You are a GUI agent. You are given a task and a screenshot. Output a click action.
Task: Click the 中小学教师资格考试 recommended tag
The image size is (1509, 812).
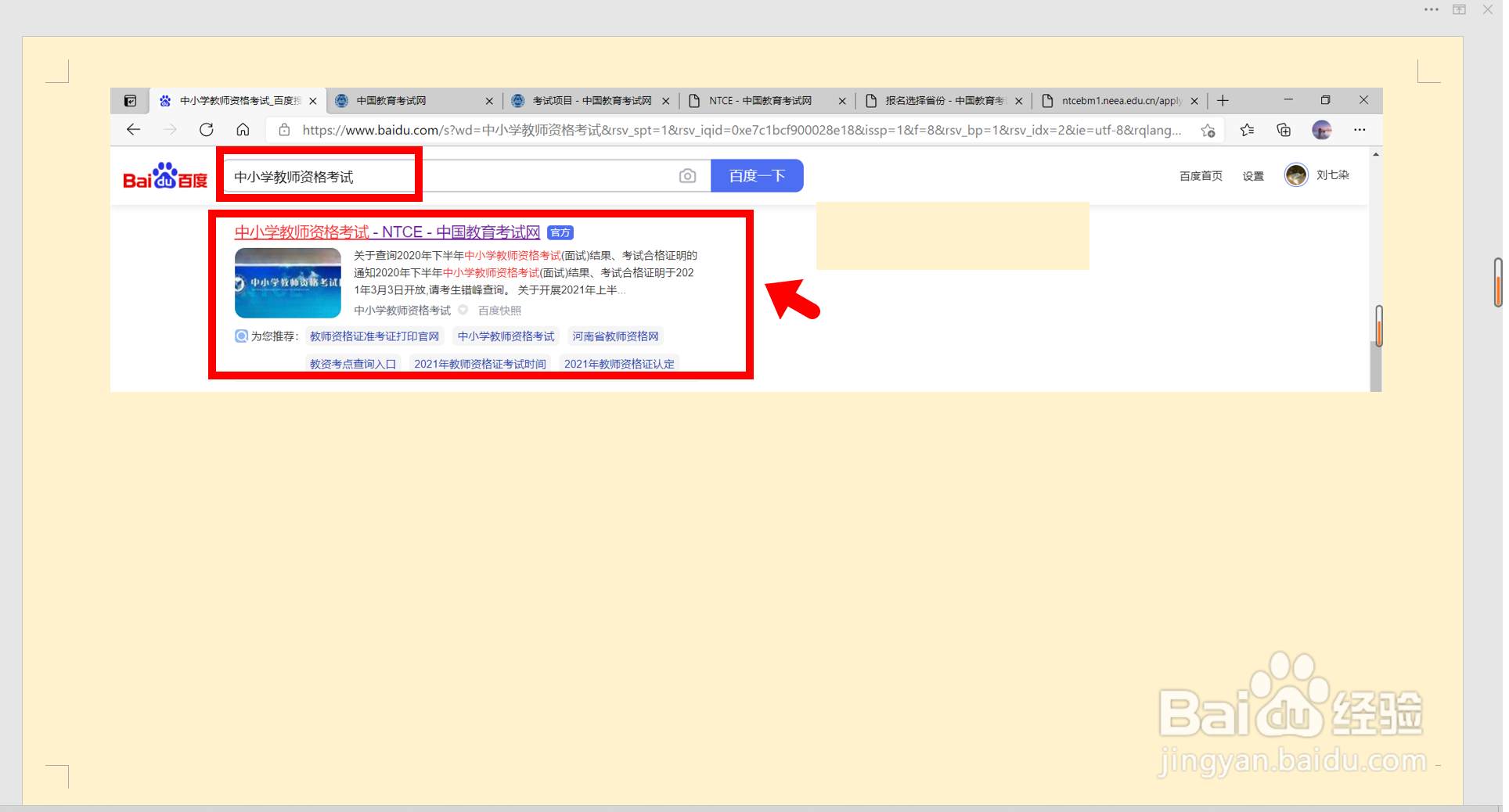[506, 336]
